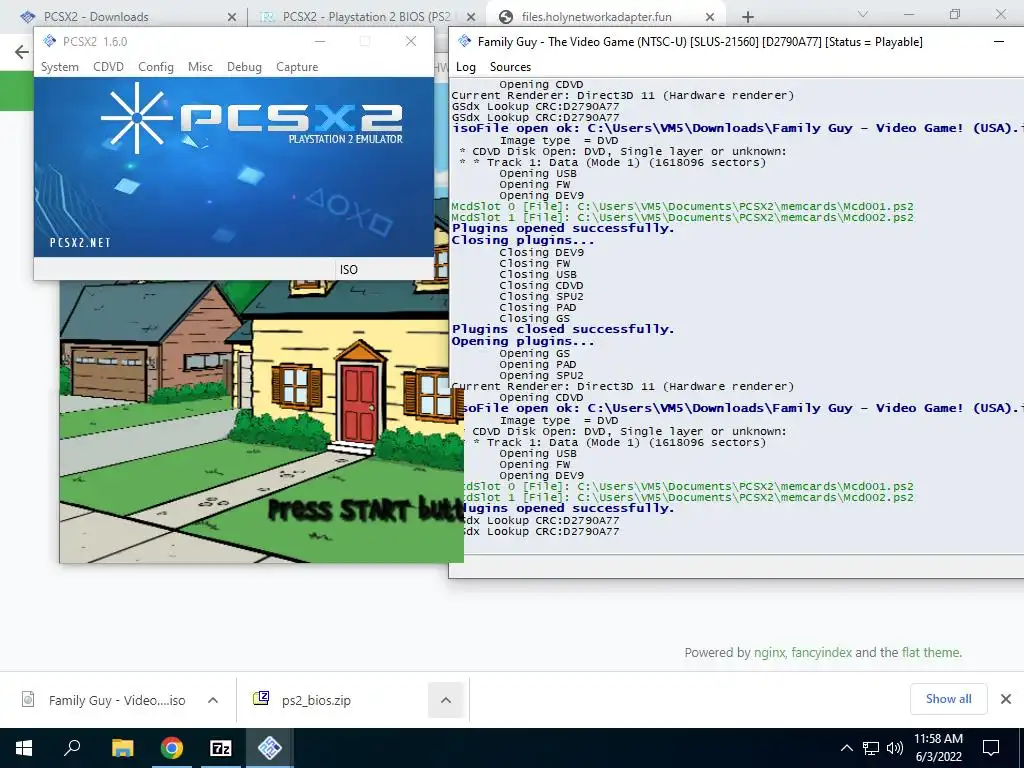This screenshot has height=768, width=1024.
Task: Click the browser back arrow
Action: tap(22, 52)
